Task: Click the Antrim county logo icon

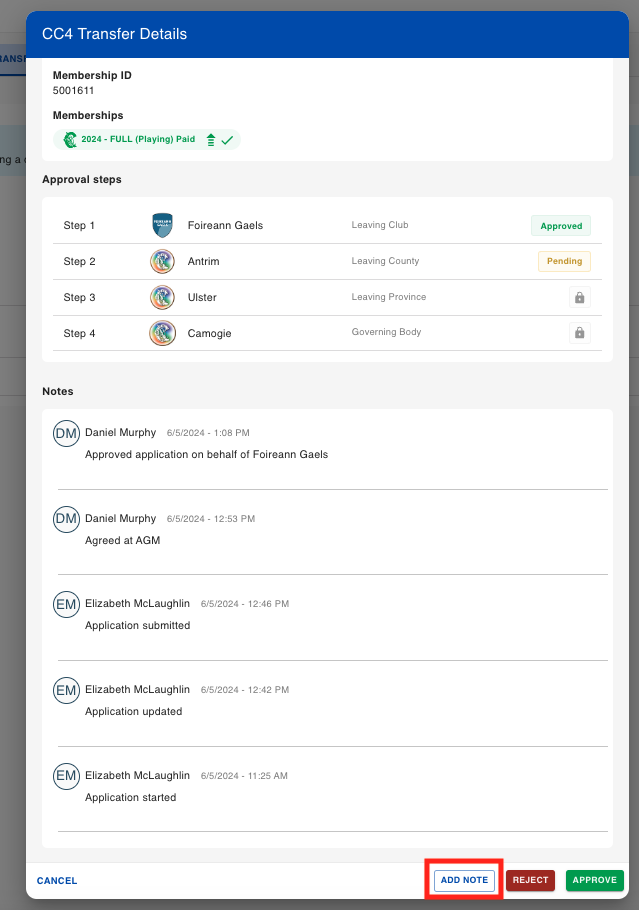Action: [x=163, y=261]
